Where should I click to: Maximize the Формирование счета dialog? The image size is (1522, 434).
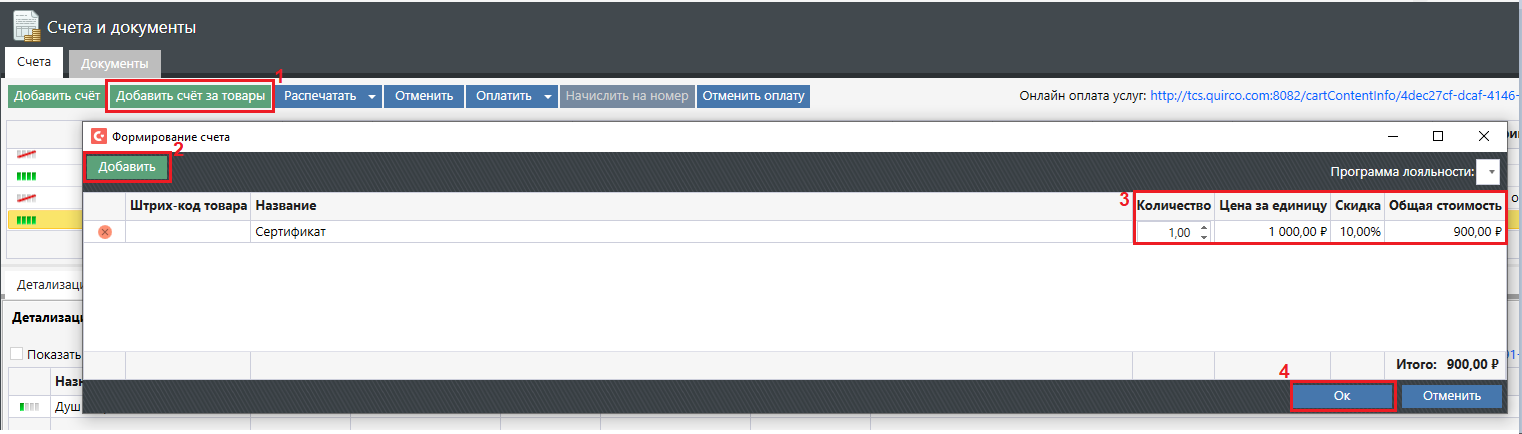[x=1438, y=136]
